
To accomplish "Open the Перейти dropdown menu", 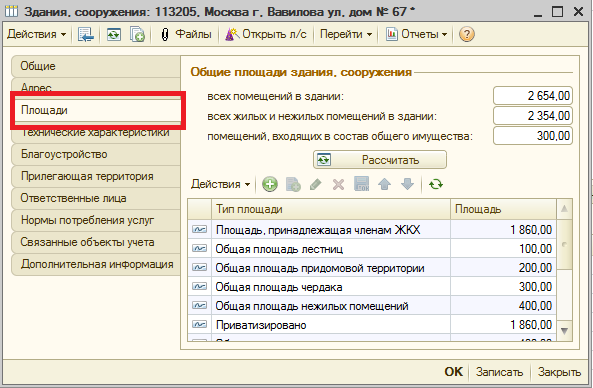I will (346, 34).
